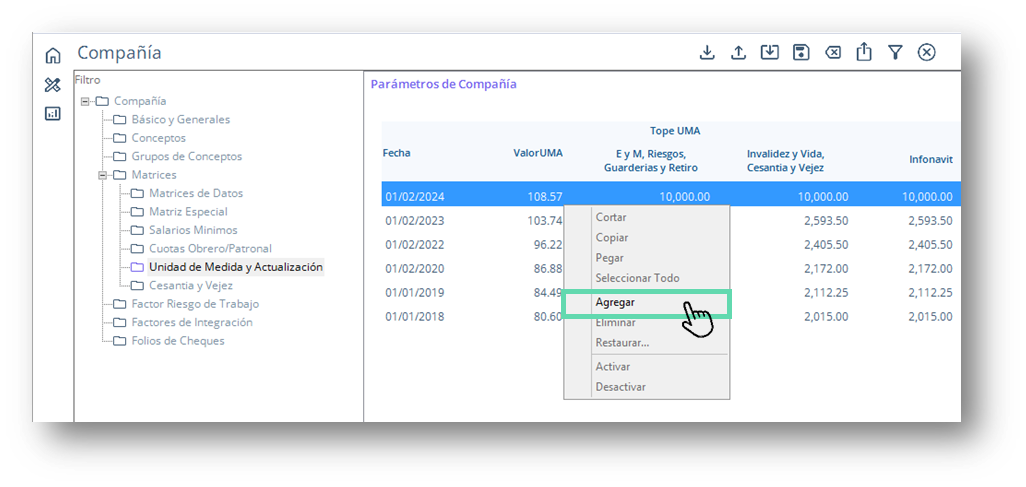The height and width of the screenshot is (487, 1026).
Task: Choose Desactivar in the context menu
Action: [620, 387]
